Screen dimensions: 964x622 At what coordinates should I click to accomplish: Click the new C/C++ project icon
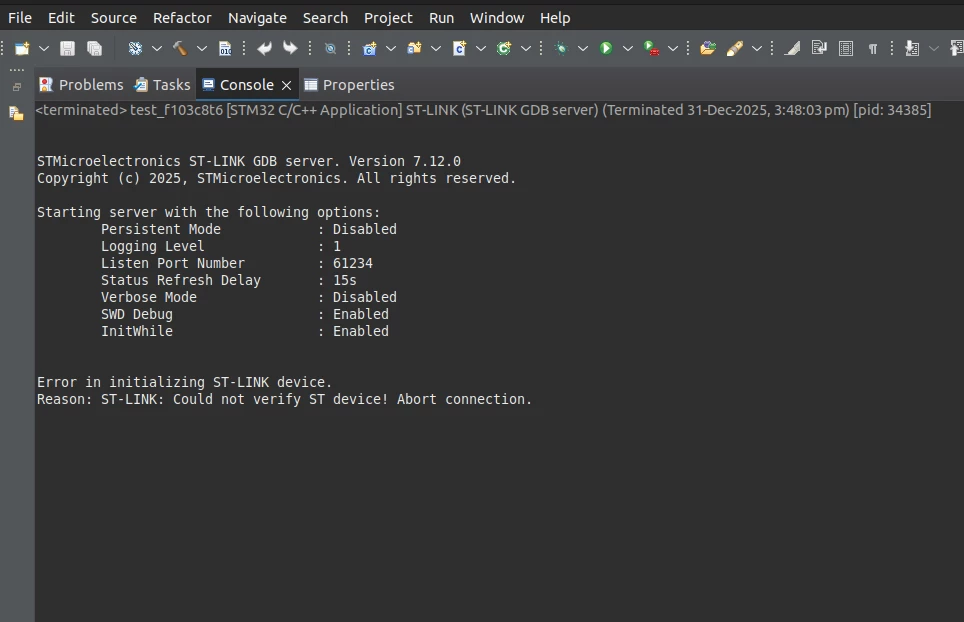pos(369,49)
